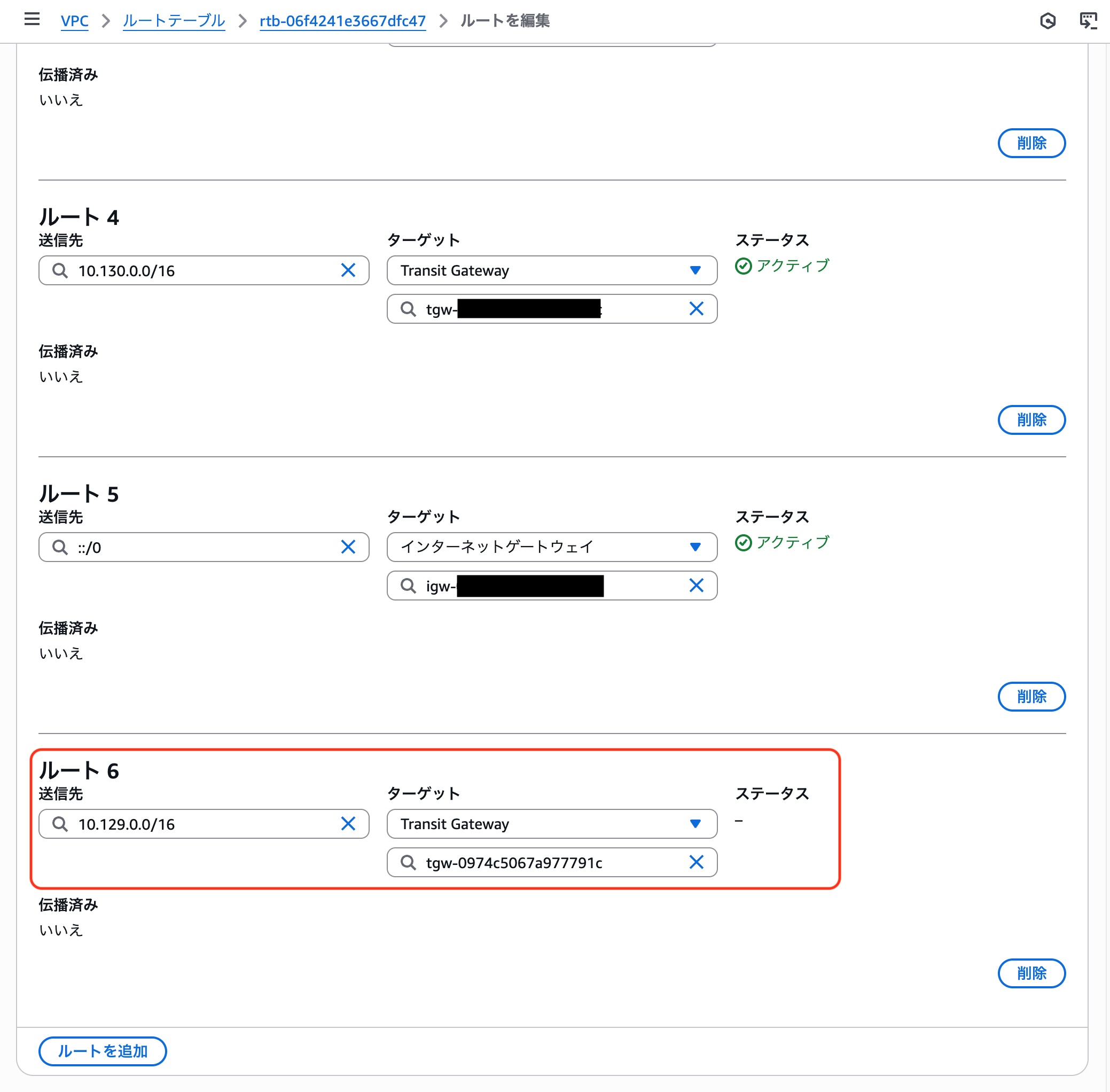The width and height of the screenshot is (1110, 1092).
Task: Clear the 10.130.0.0/16 destination field
Action: (348, 270)
